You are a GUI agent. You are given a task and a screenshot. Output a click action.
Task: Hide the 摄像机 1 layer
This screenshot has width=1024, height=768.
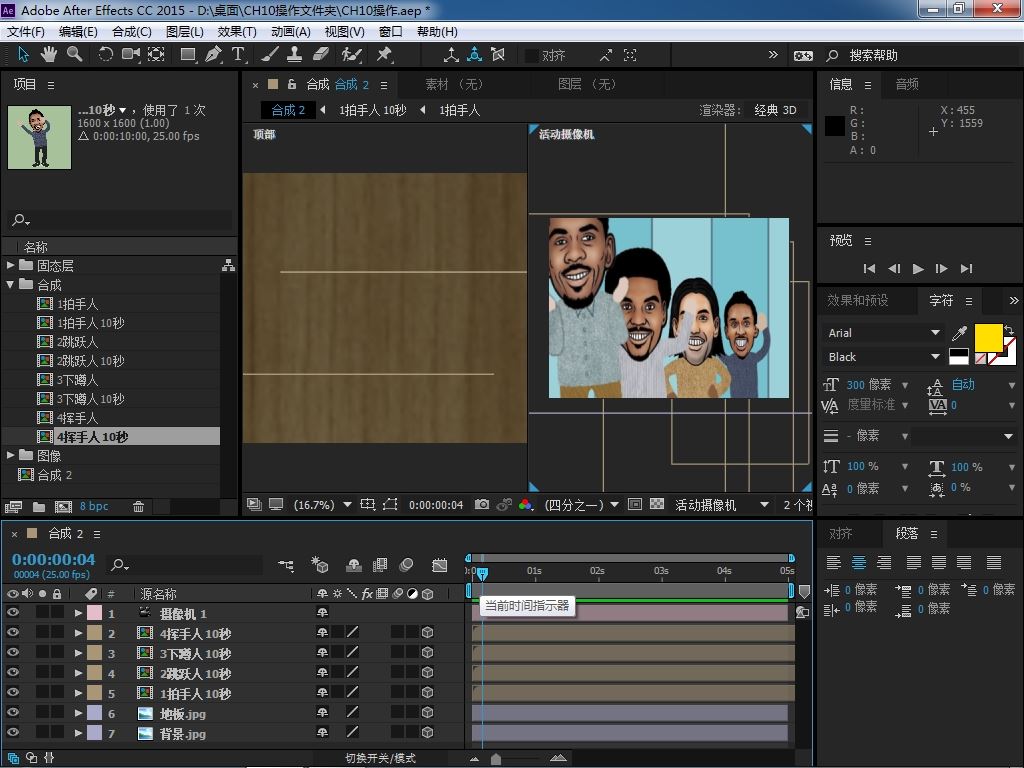pyautogui.click(x=12, y=613)
